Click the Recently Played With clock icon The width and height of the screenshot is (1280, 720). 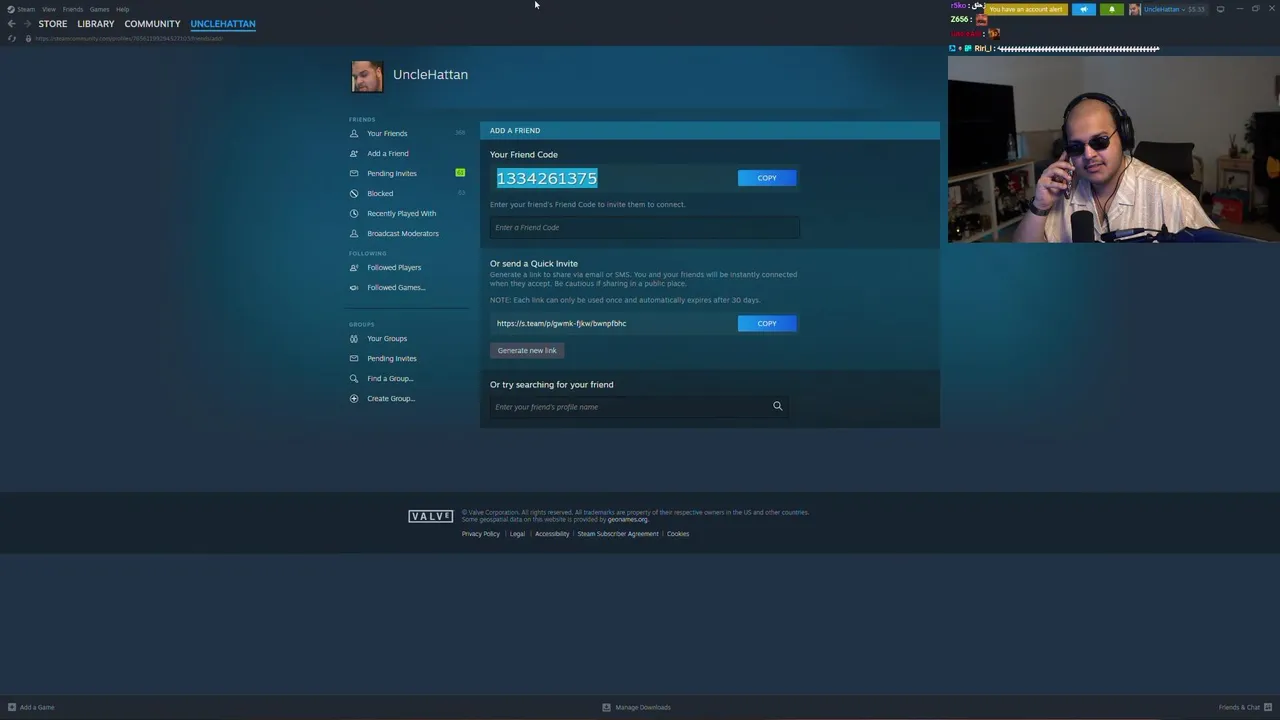354,213
